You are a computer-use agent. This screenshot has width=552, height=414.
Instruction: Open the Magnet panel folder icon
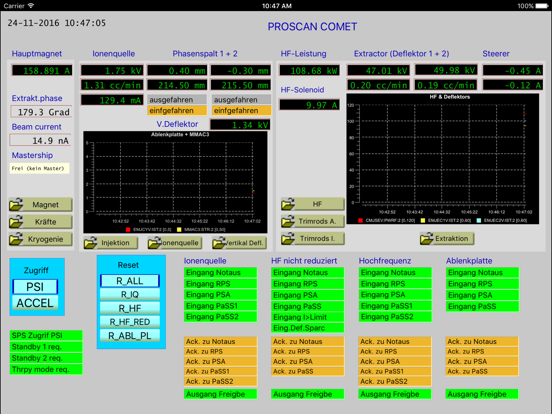coord(16,205)
